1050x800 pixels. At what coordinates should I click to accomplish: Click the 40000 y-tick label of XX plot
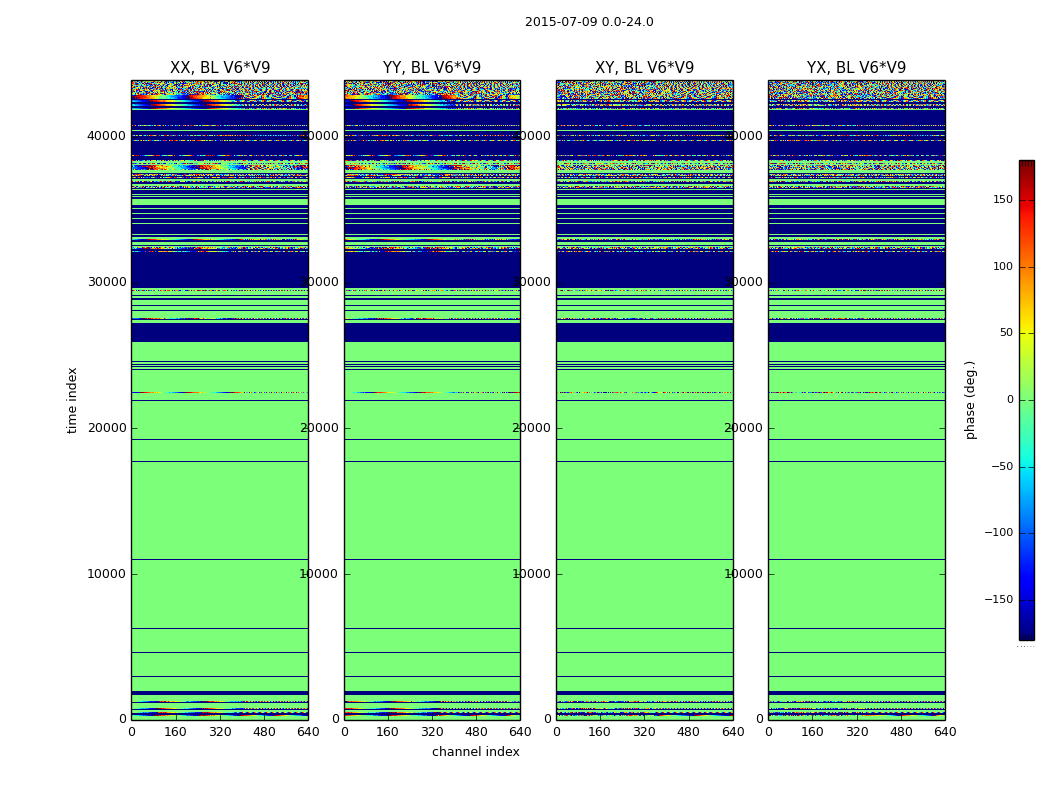[107, 136]
